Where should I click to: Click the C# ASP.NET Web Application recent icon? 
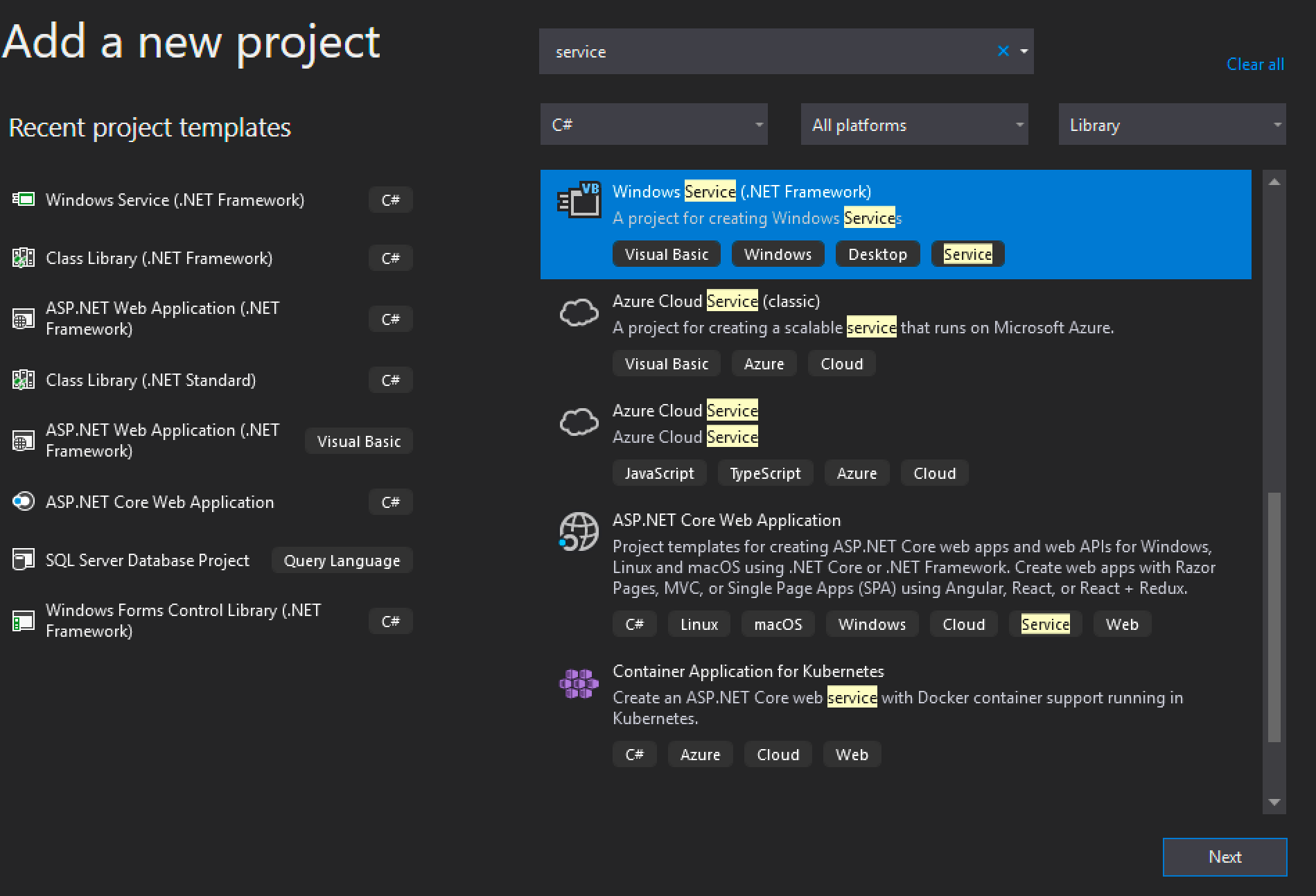click(24, 319)
